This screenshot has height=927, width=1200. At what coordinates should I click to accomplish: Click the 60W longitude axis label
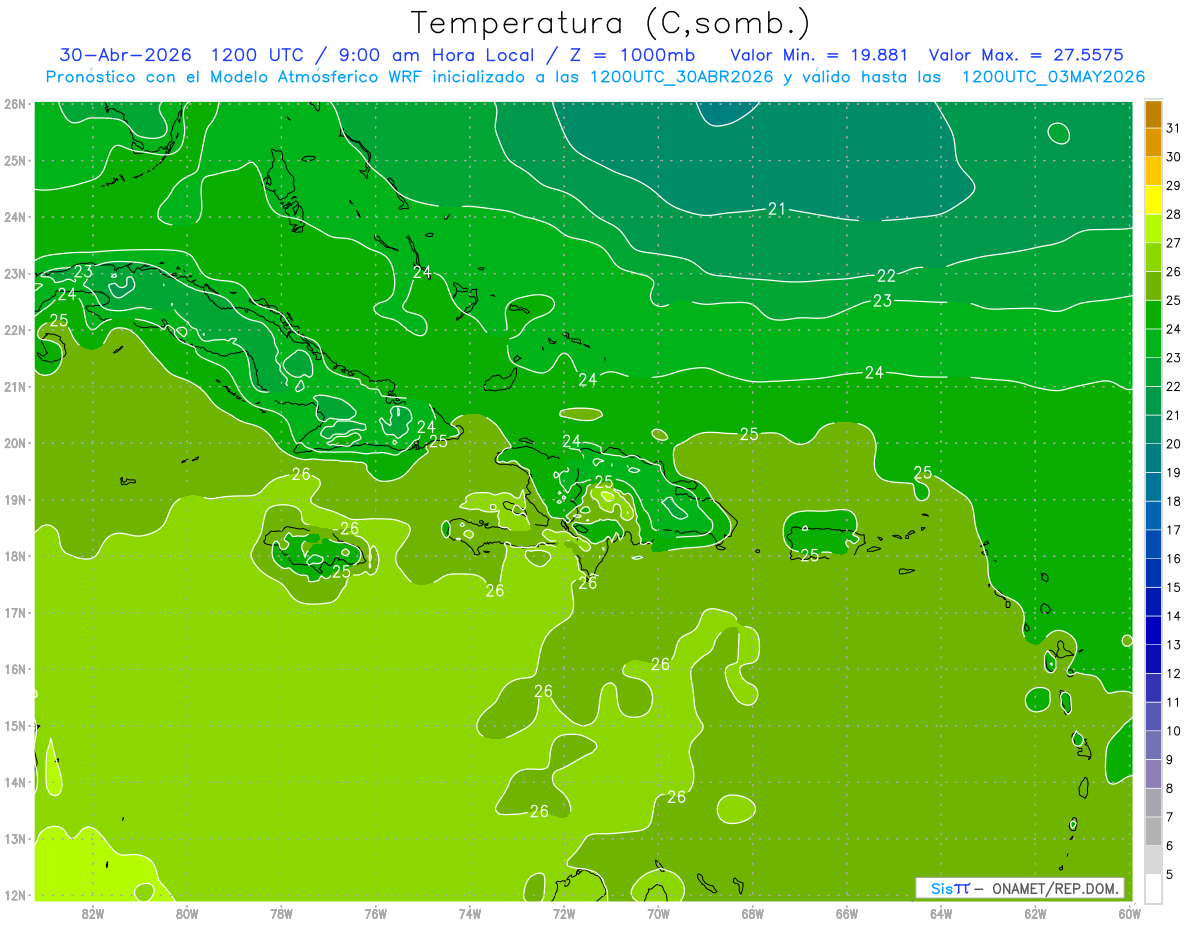pos(1130,913)
